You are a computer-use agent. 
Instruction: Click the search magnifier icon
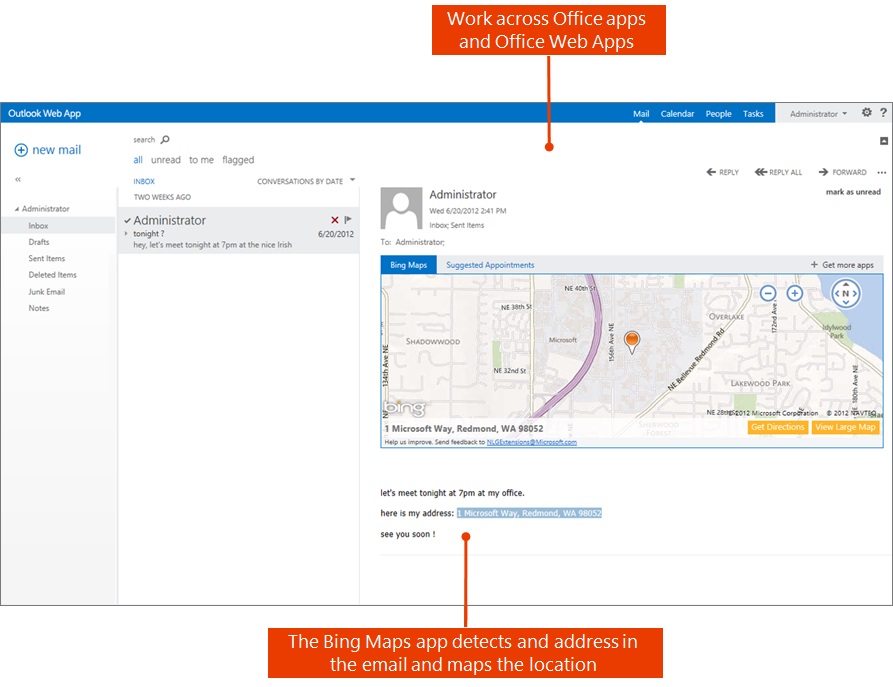[166, 140]
